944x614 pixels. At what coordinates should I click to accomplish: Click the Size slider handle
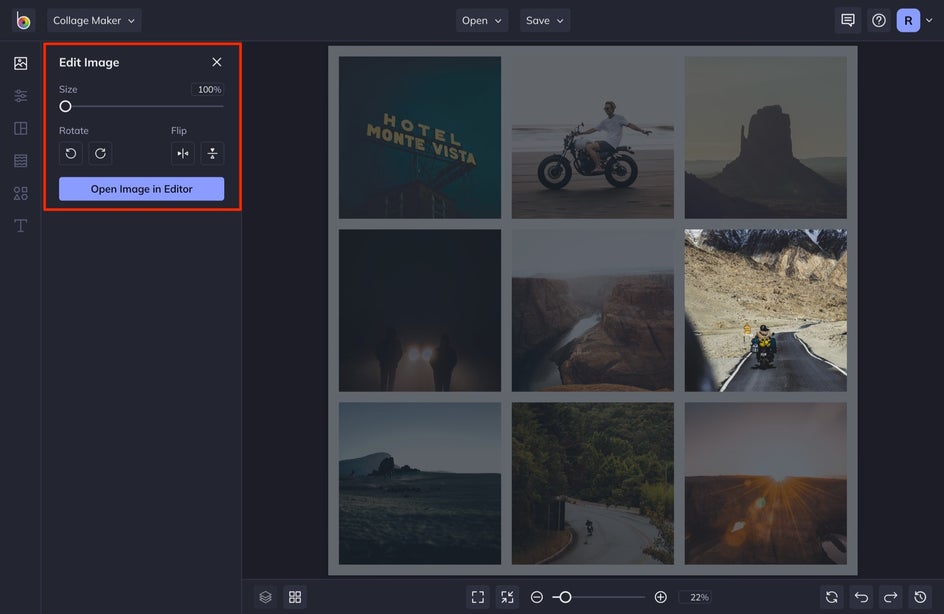coord(65,106)
